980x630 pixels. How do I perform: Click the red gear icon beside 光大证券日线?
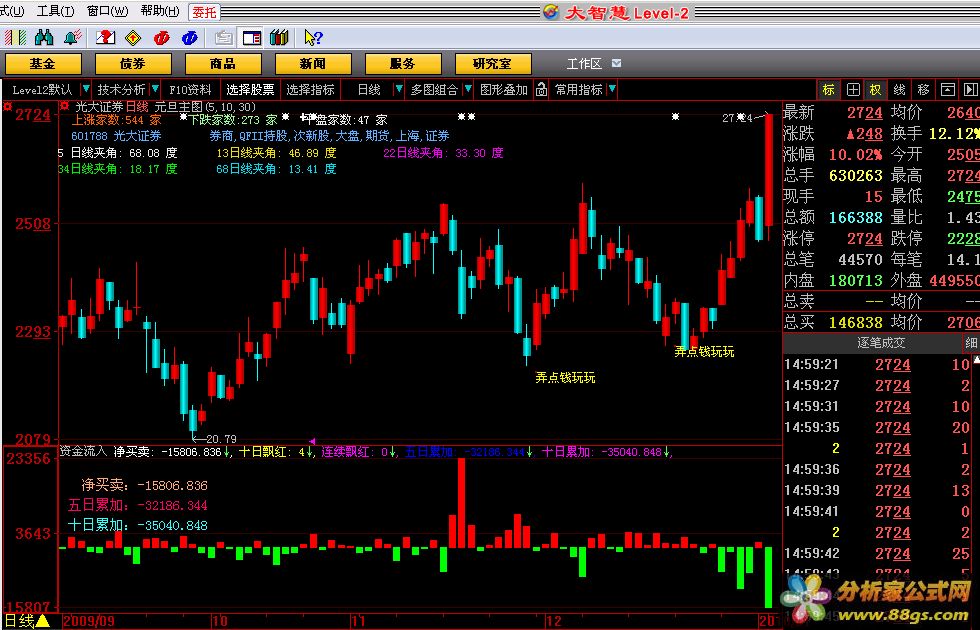64,106
